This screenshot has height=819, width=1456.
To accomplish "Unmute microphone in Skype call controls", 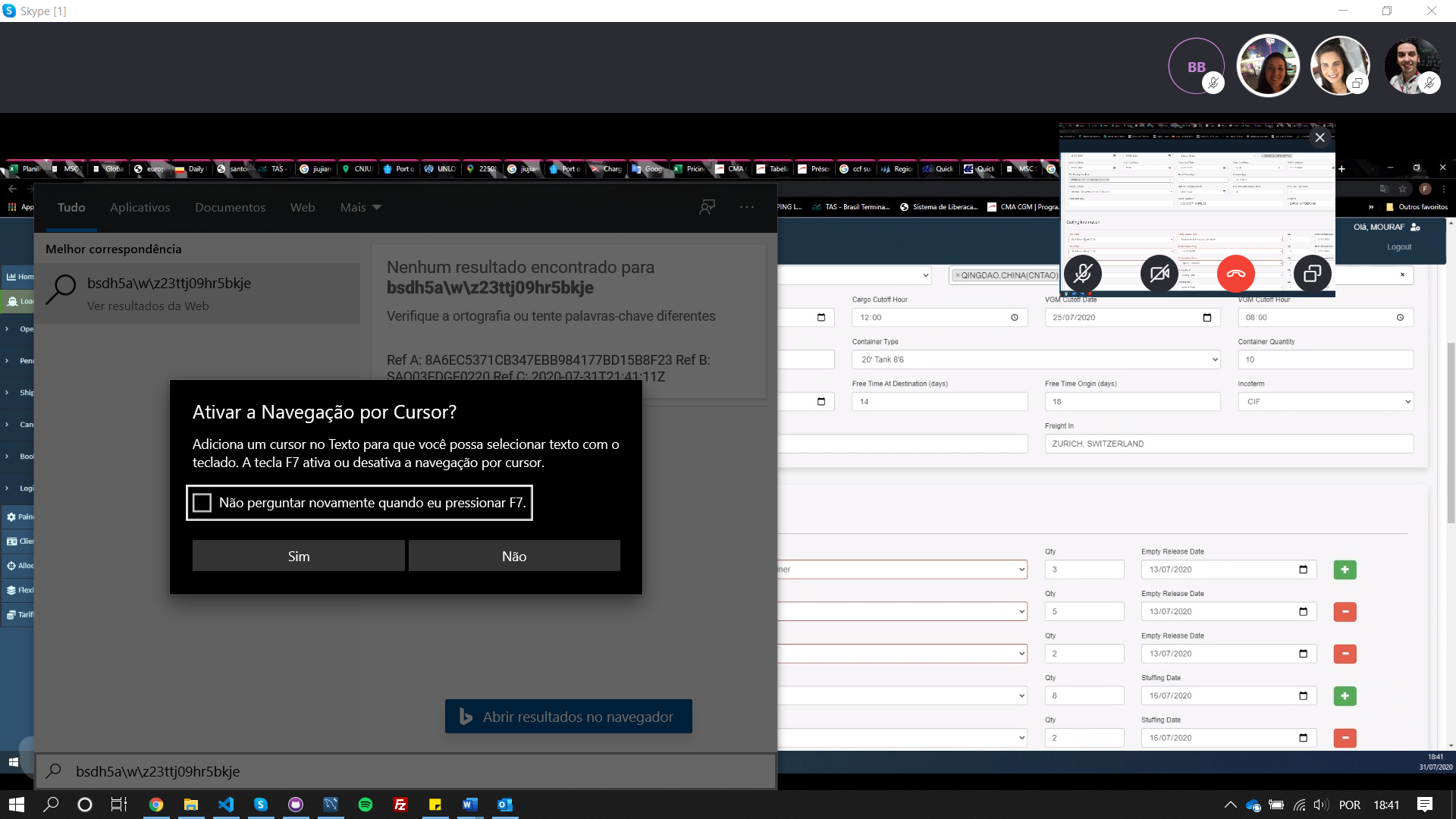I will tap(1083, 274).
